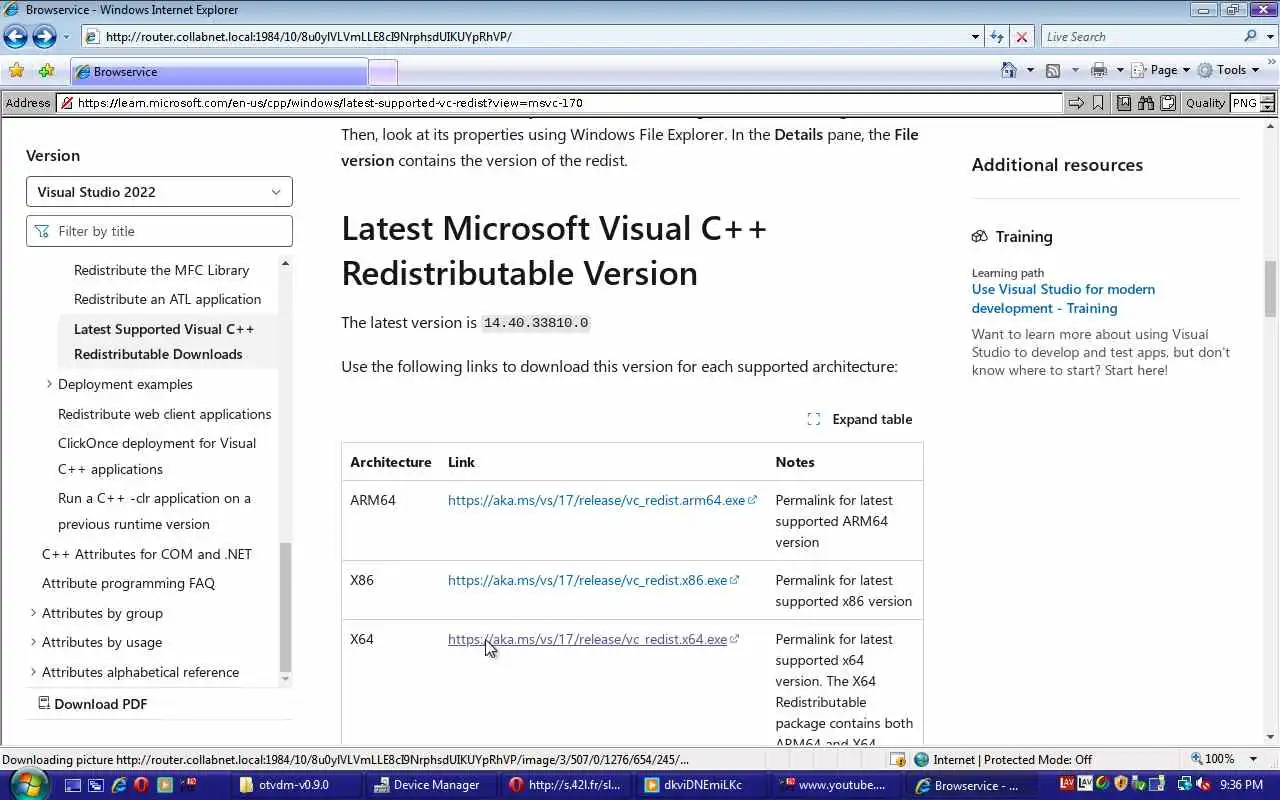
Task: Select the Browservice tab
Action: tap(219, 72)
